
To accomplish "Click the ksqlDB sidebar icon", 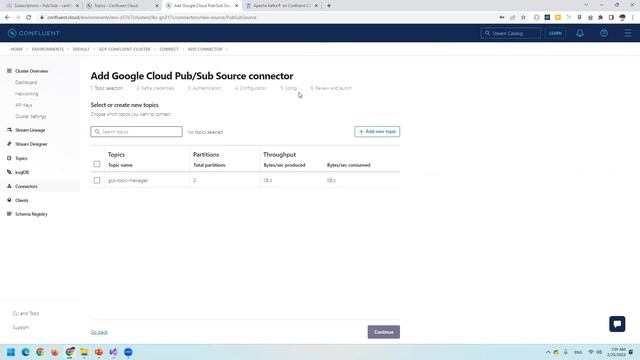I will tap(9, 172).
